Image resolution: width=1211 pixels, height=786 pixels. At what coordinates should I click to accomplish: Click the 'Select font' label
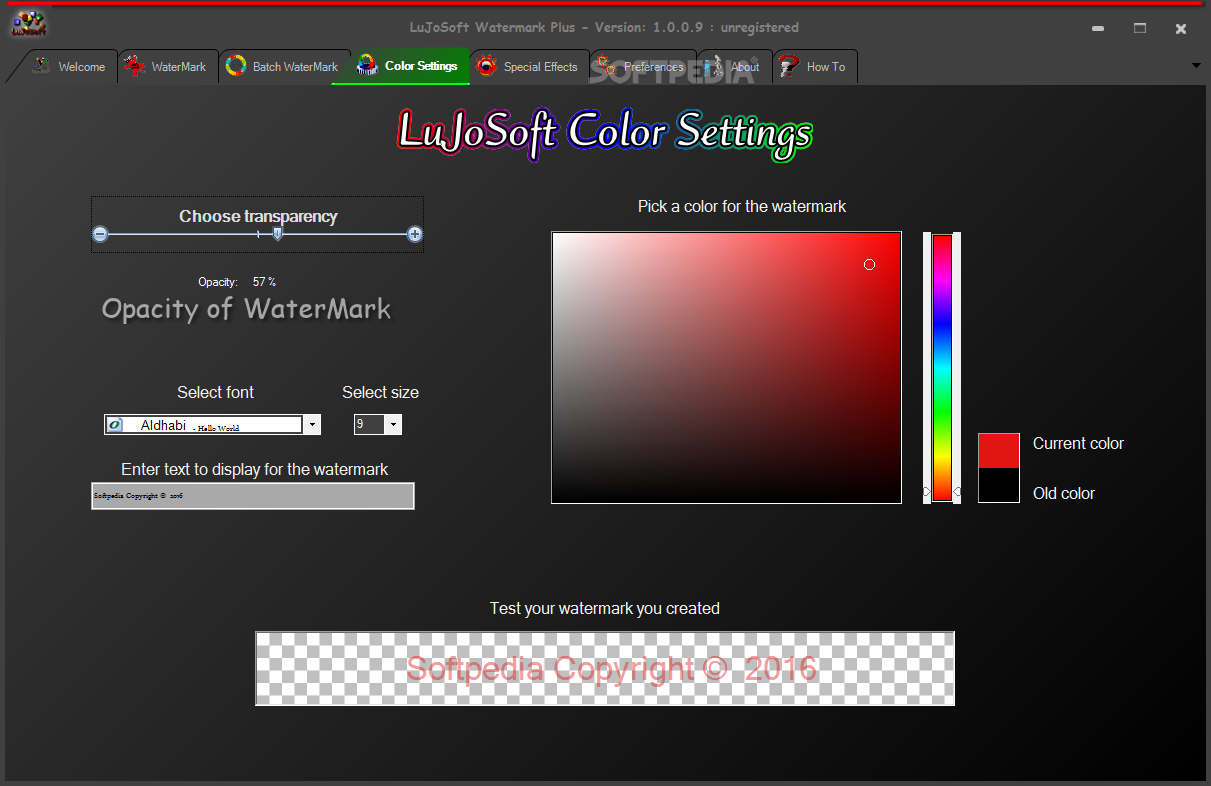coord(216,392)
